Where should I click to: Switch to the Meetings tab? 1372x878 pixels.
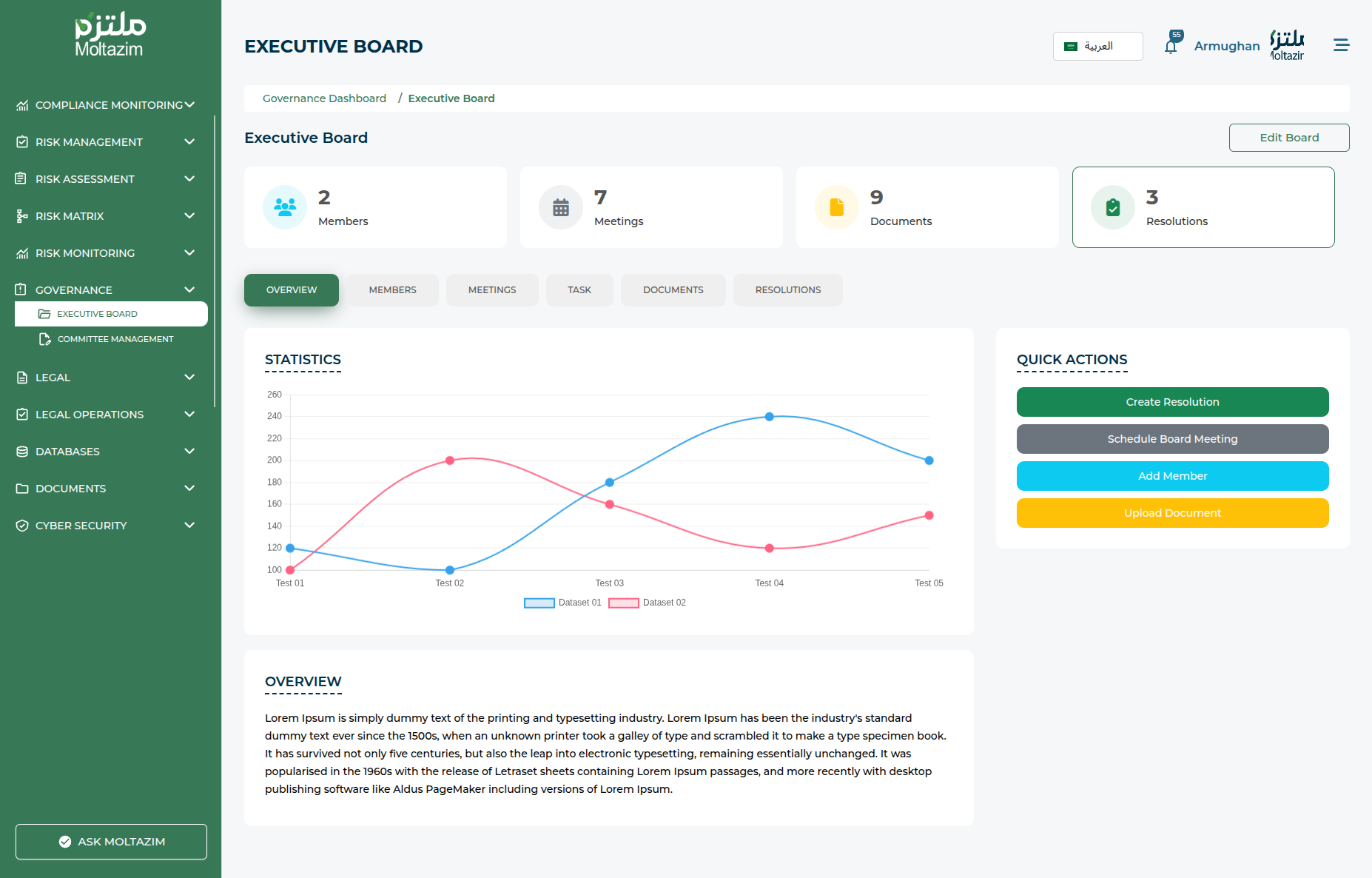pos(492,290)
